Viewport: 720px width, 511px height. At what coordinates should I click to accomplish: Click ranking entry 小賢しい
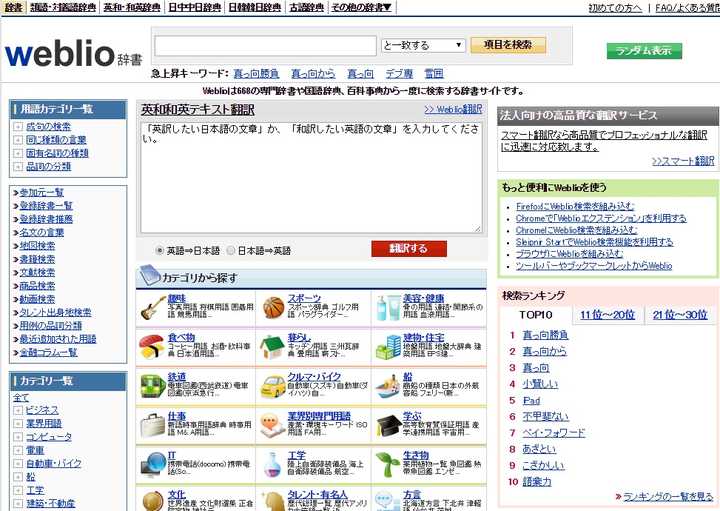point(540,384)
